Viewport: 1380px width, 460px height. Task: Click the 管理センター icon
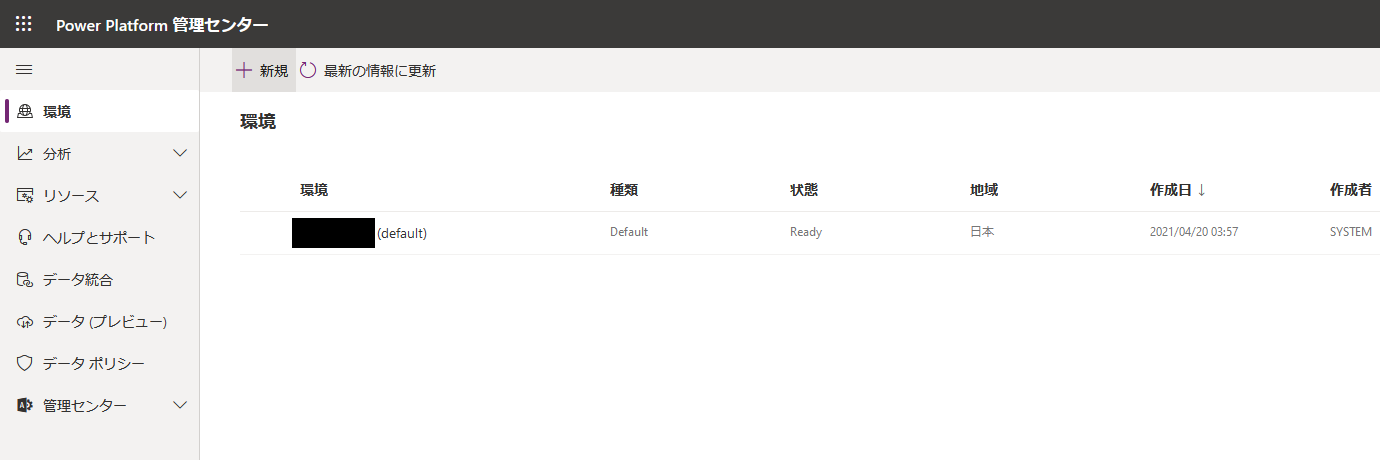pyautogui.click(x=26, y=406)
